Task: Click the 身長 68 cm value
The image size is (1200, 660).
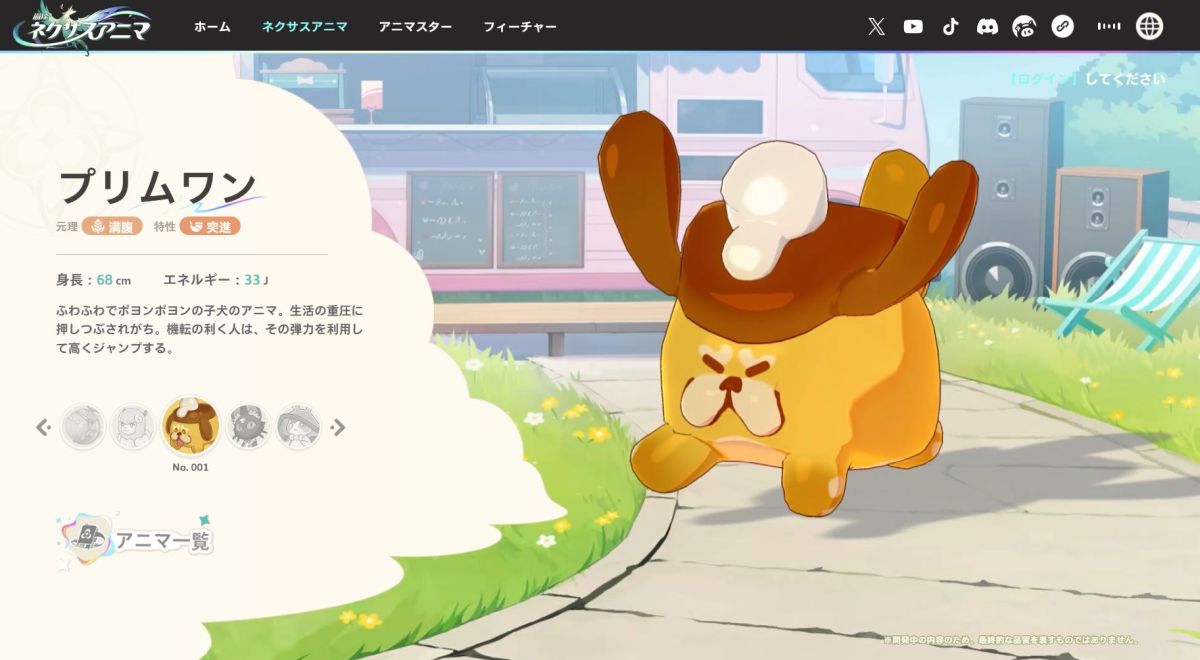Action: (x=94, y=280)
